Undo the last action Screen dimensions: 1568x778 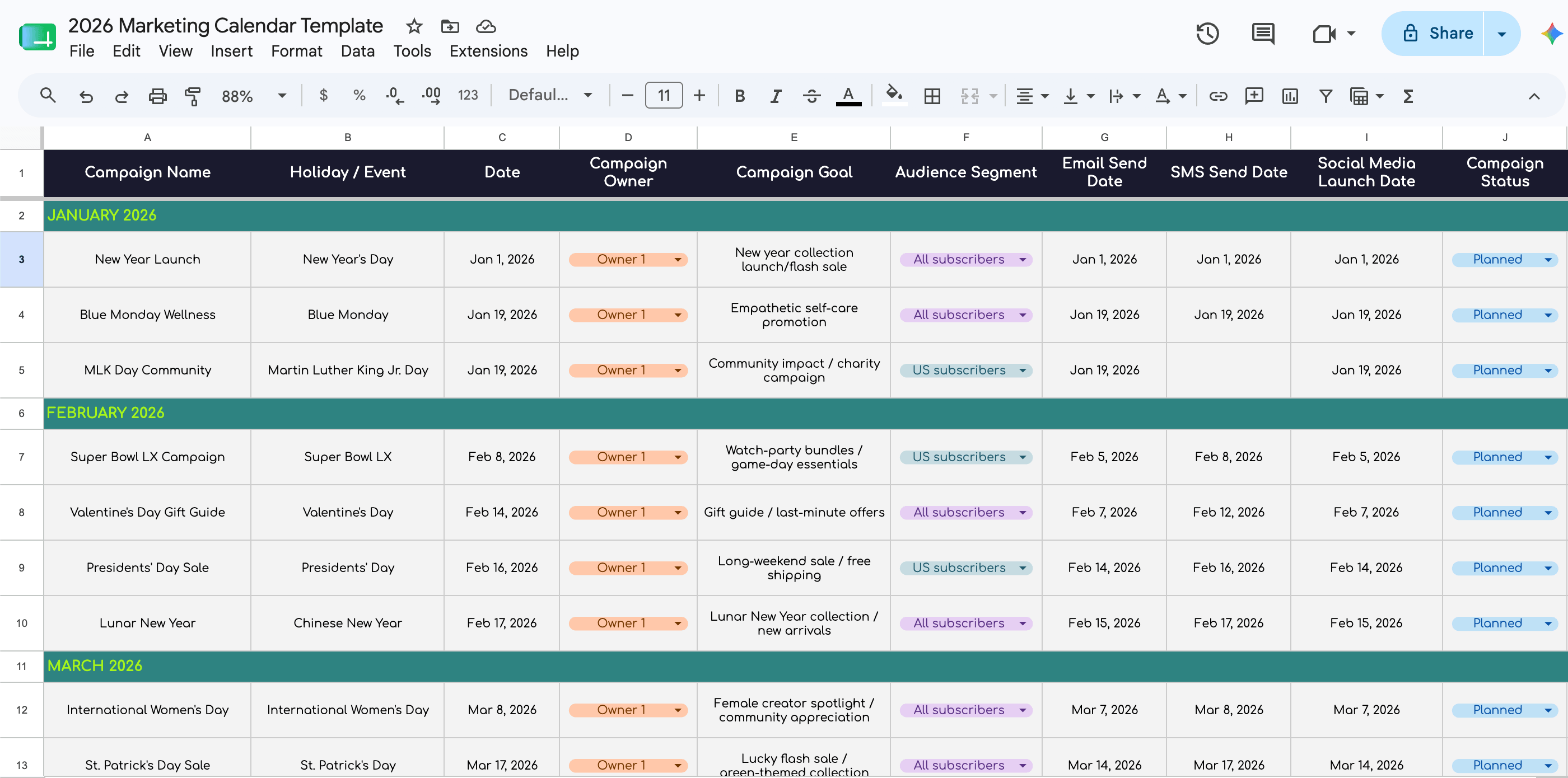point(86,96)
